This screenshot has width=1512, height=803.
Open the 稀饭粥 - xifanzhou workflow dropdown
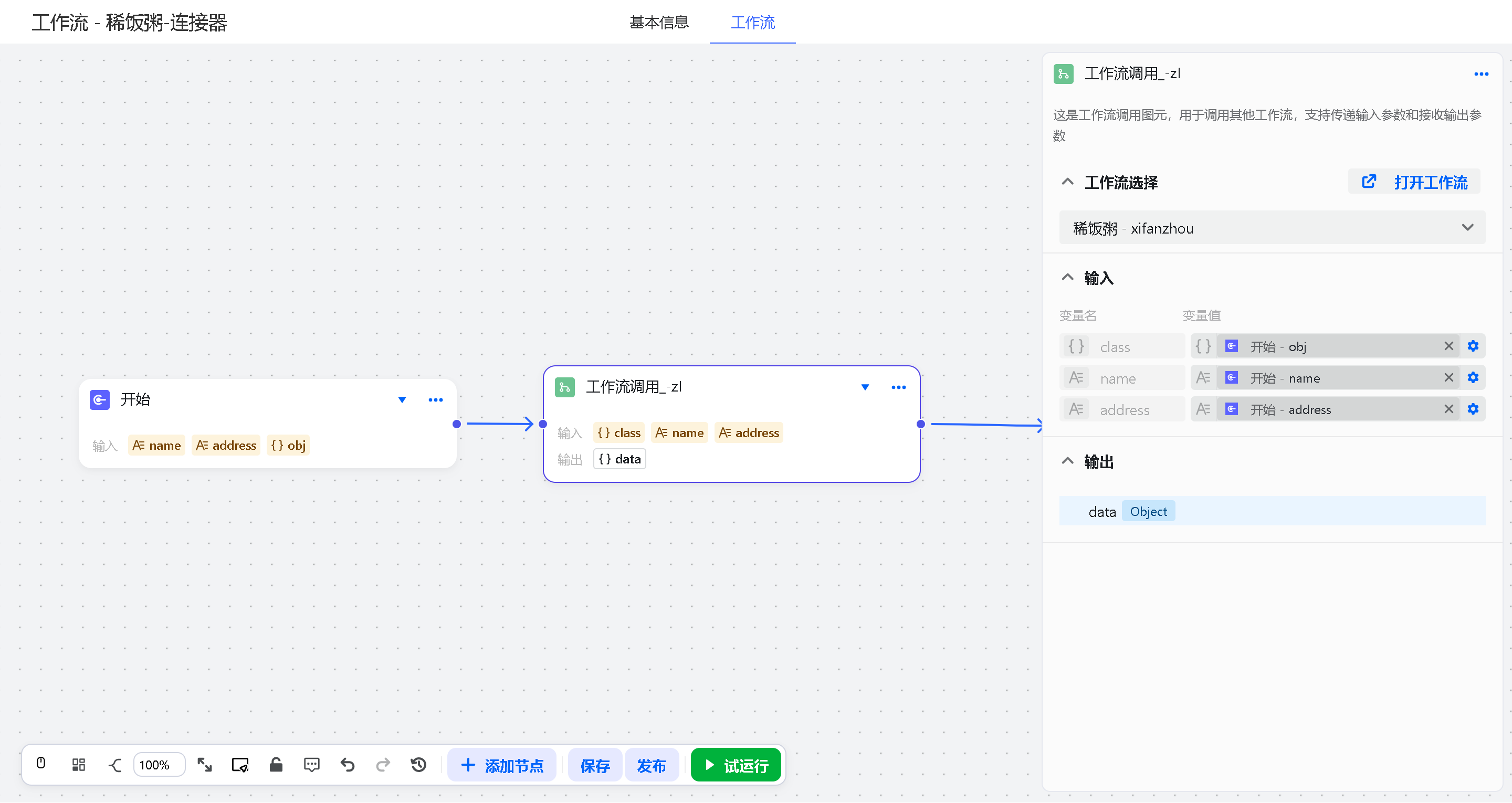[x=1272, y=228]
